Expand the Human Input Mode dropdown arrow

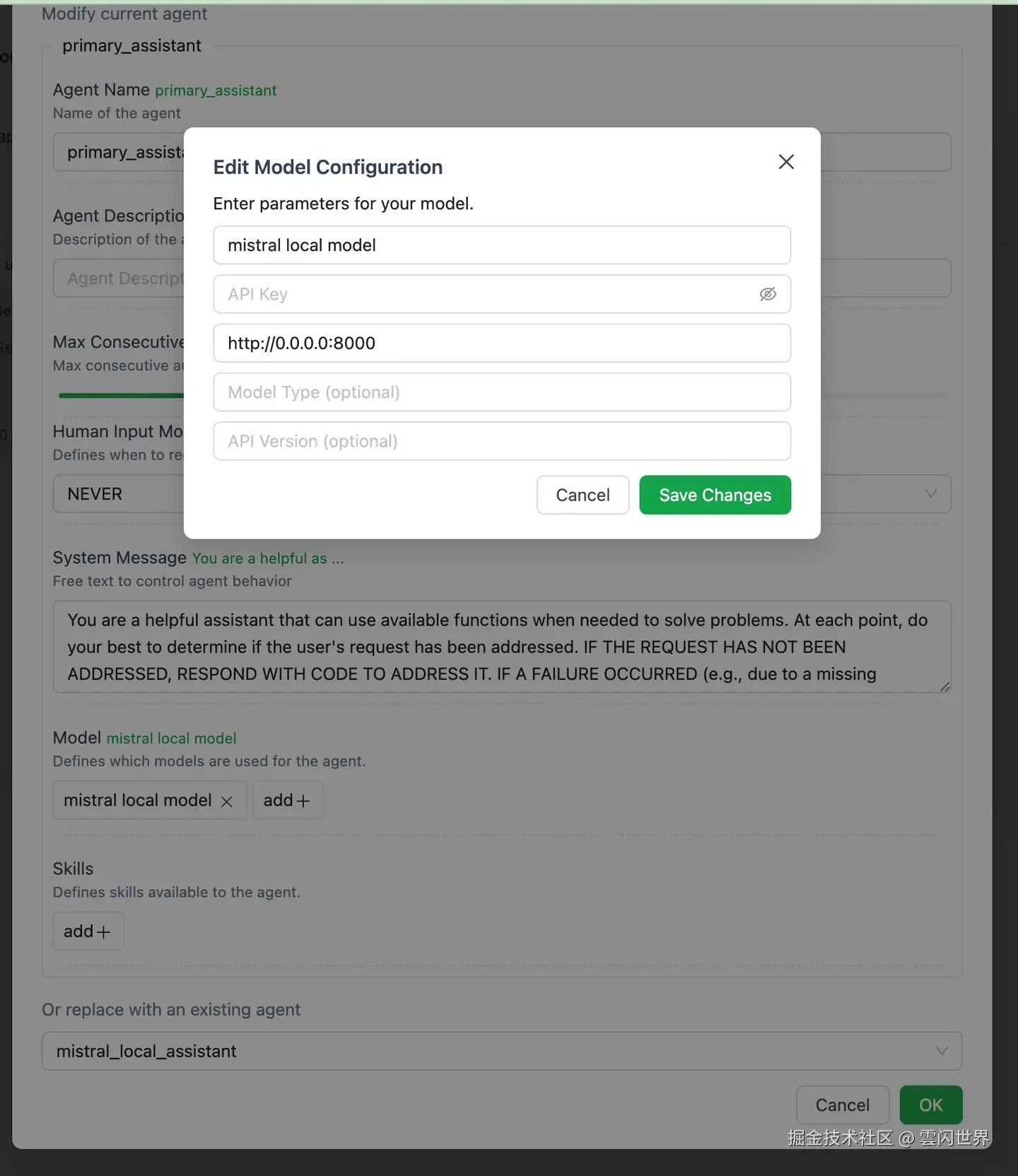click(930, 493)
